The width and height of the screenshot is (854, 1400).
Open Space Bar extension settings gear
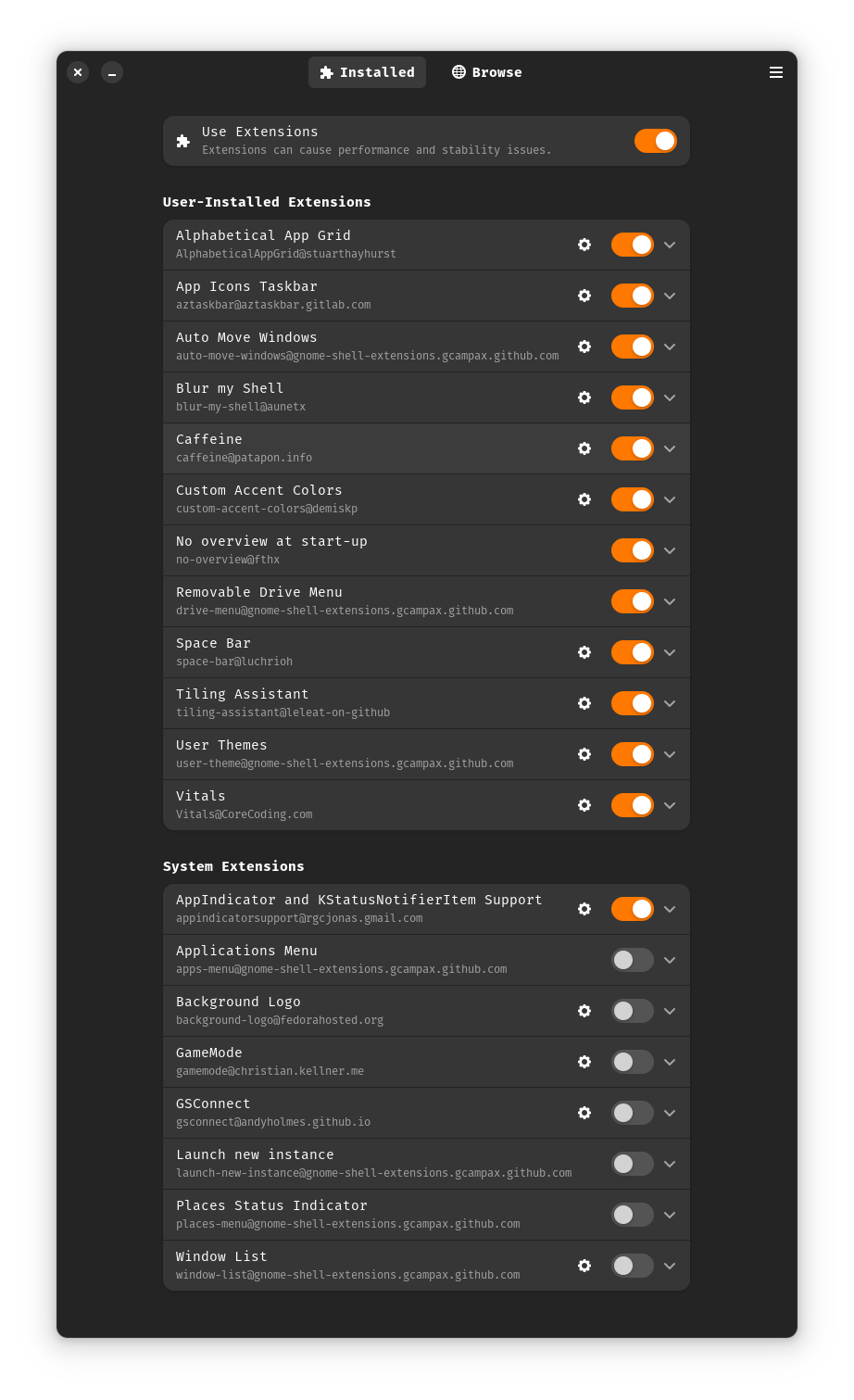[584, 652]
